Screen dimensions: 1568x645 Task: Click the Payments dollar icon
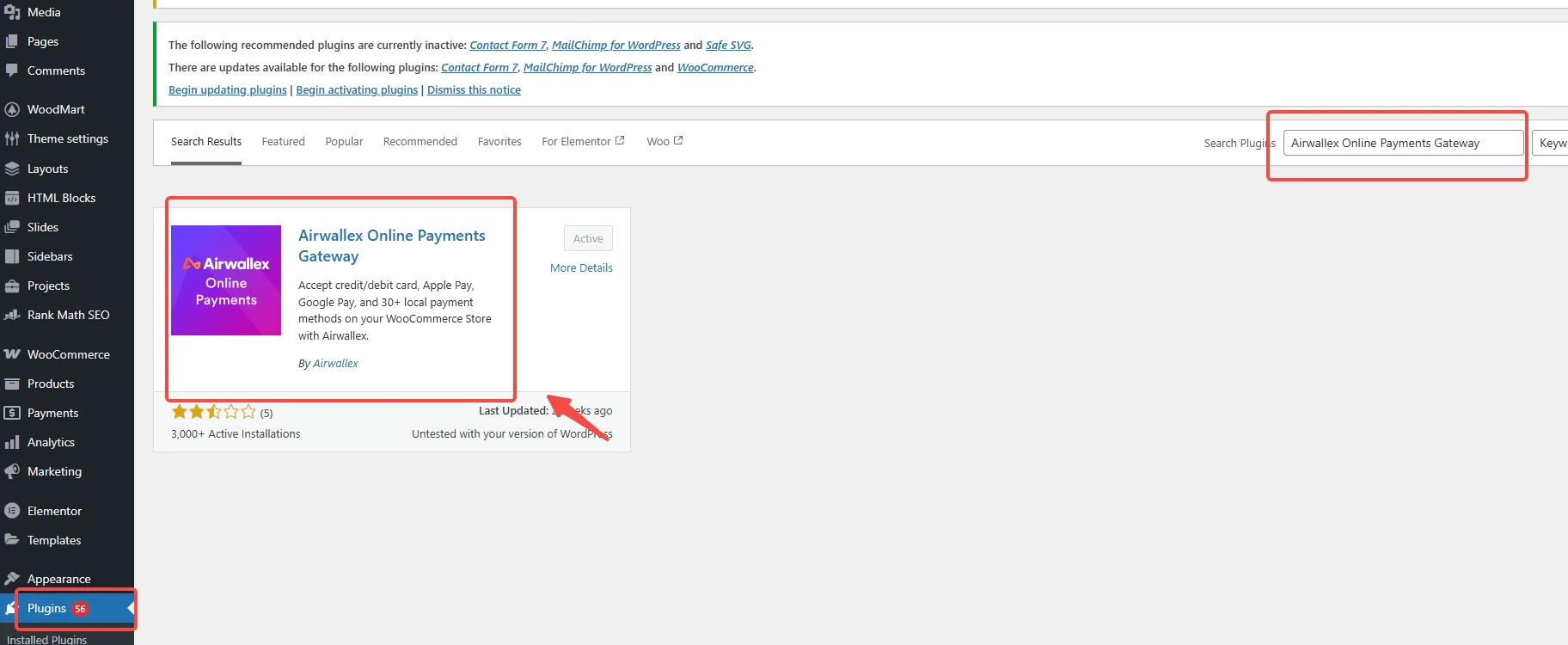click(x=12, y=413)
